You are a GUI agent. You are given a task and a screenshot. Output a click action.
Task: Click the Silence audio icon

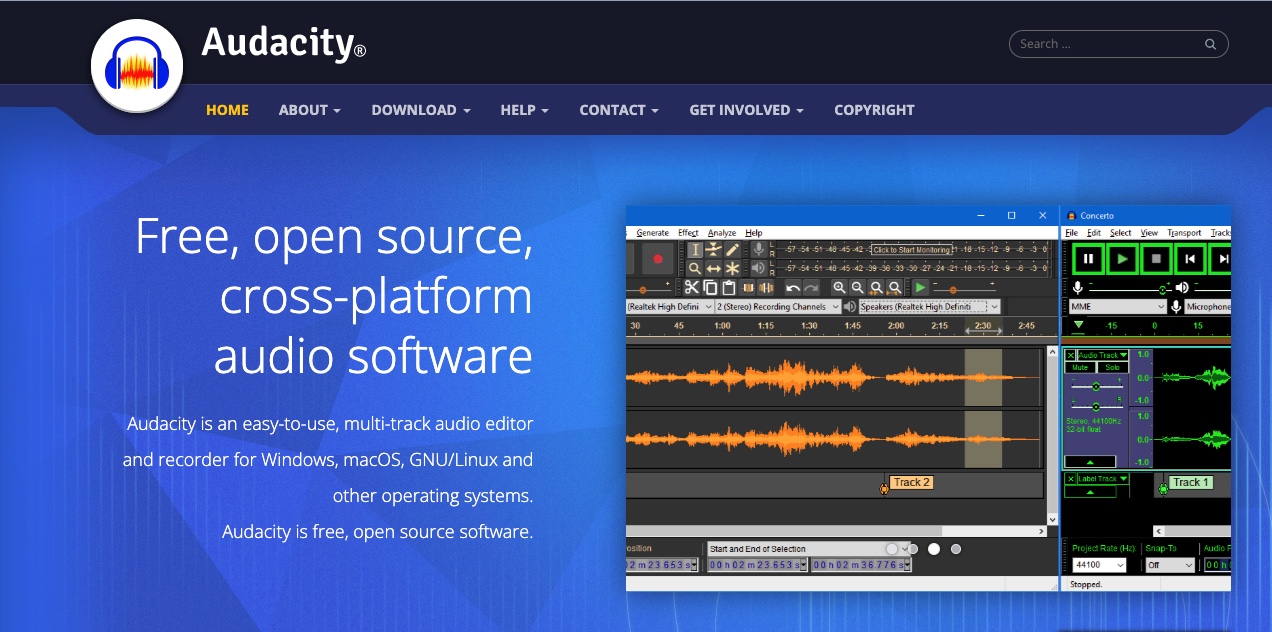(766, 288)
